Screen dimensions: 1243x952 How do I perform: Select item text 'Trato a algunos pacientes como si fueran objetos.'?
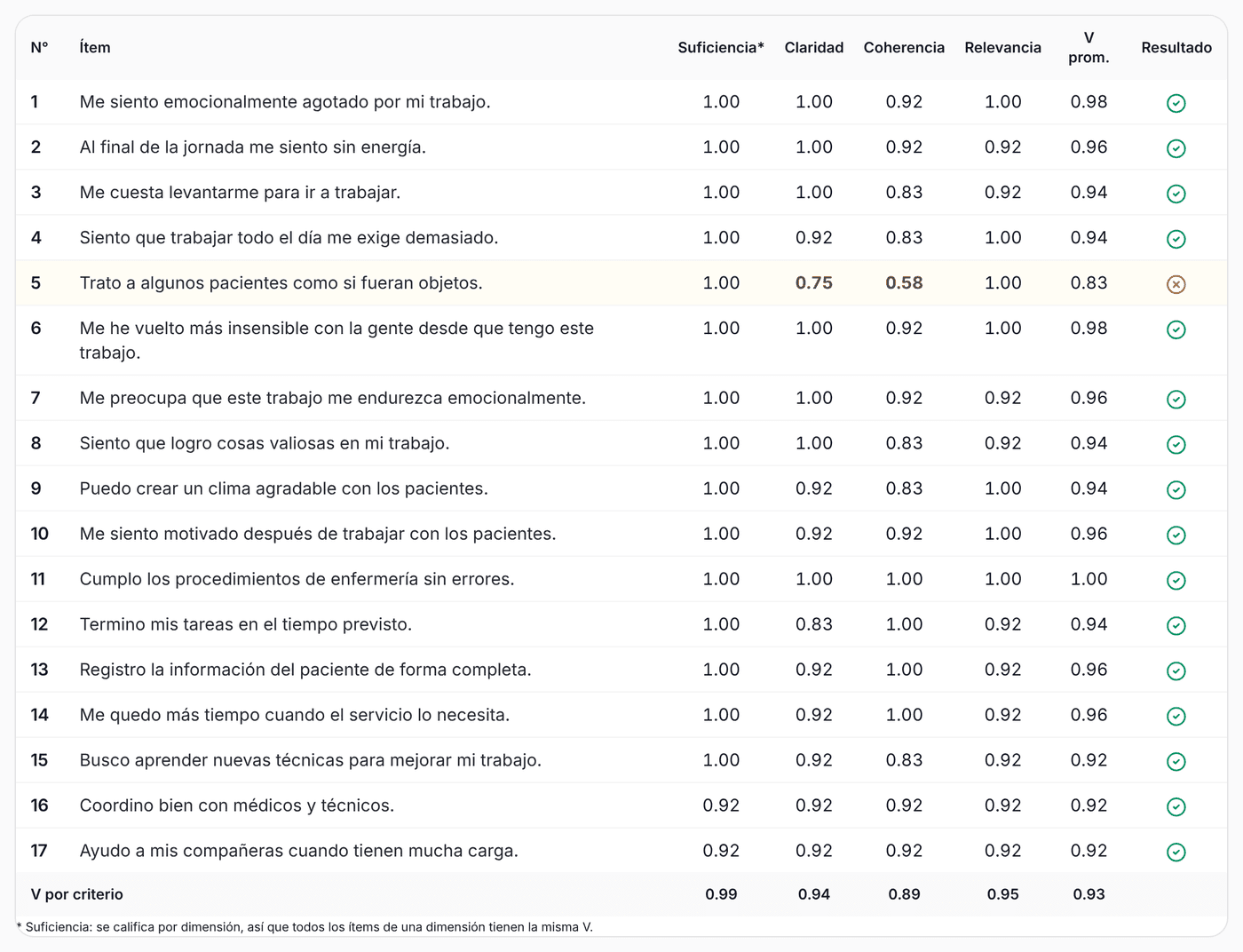pos(281,282)
